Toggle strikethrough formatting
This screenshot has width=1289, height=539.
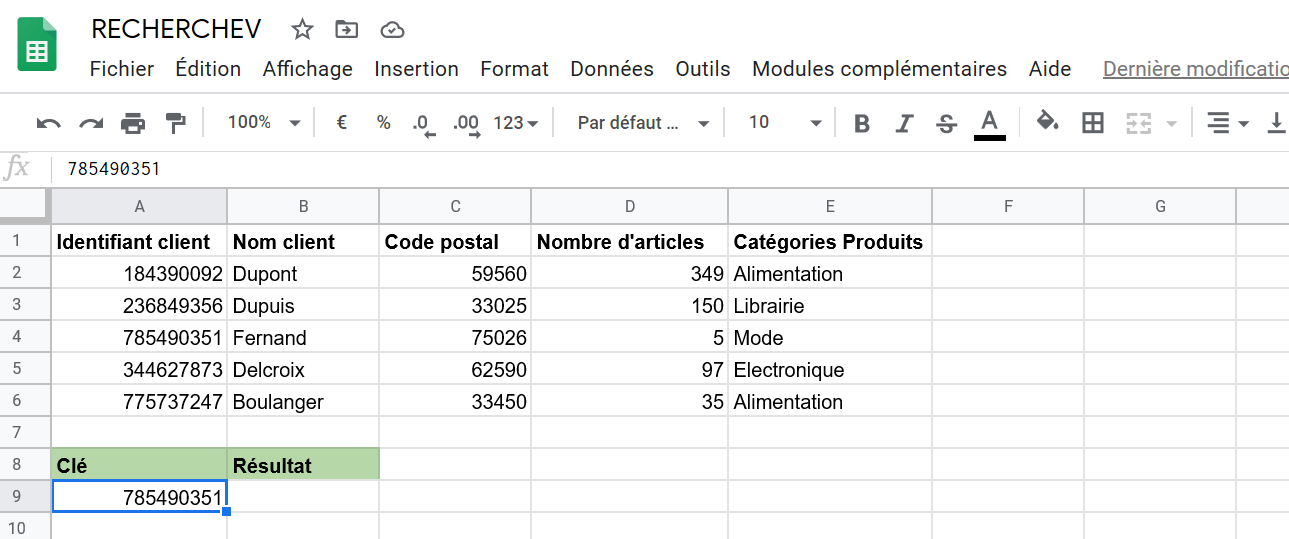point(946,123)
